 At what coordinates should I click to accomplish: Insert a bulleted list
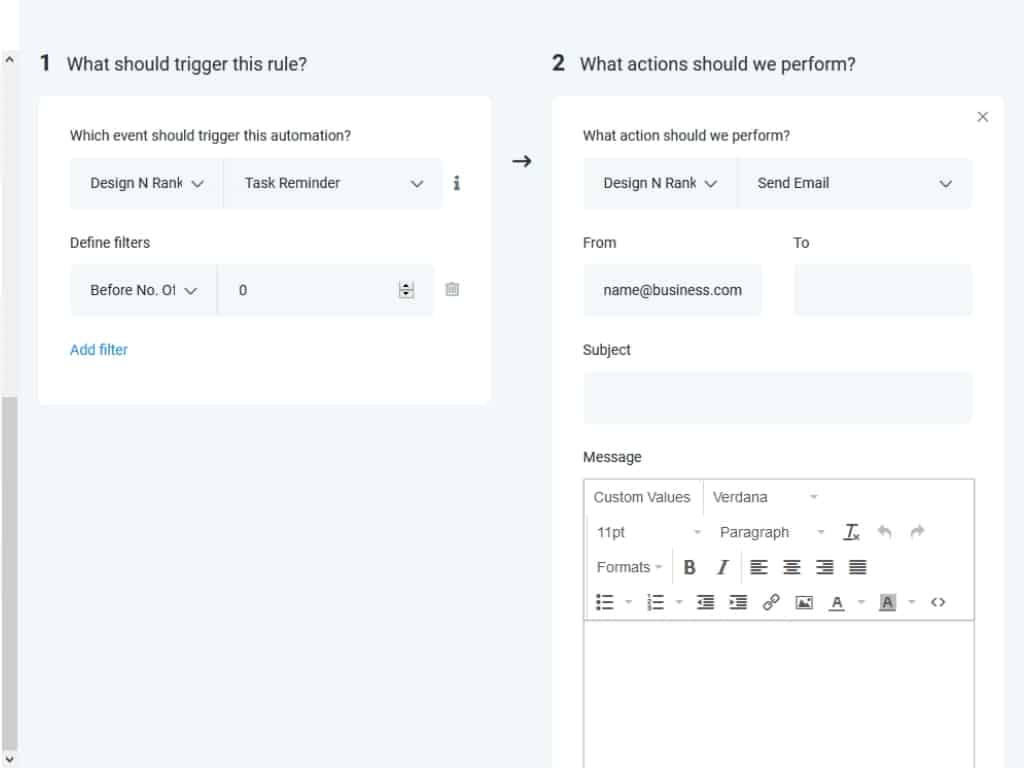click(x=605, y=602)
